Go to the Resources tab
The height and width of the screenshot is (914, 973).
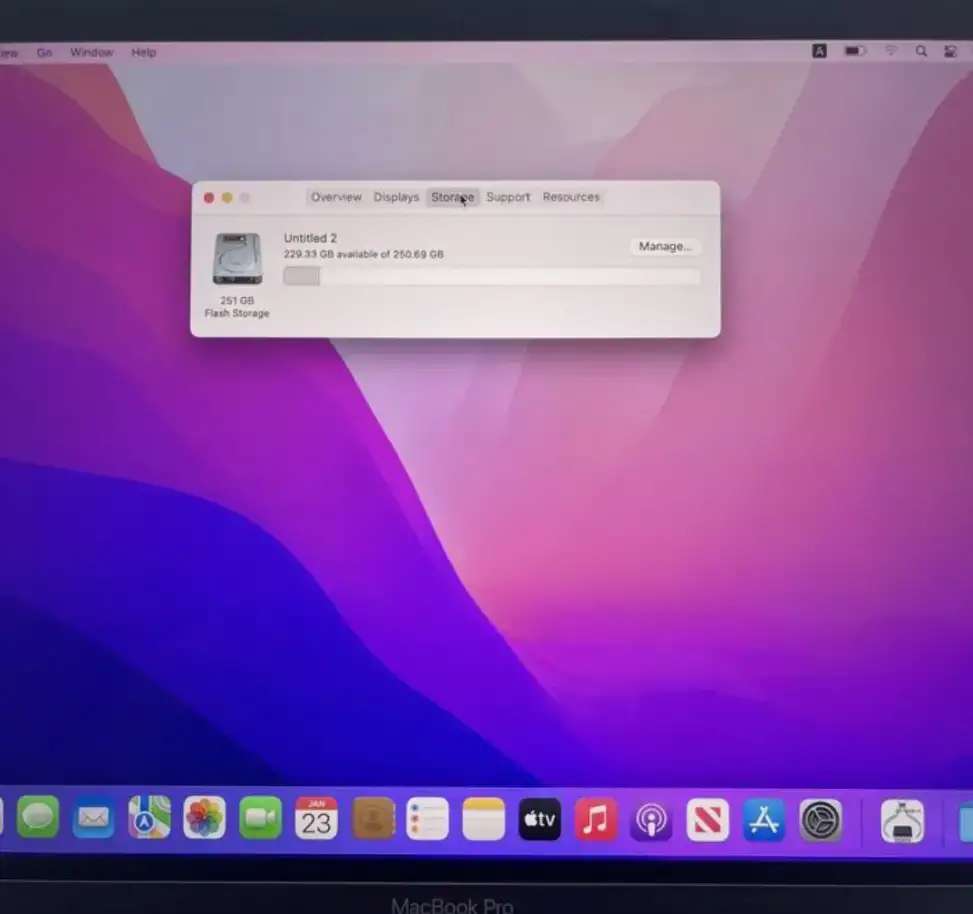point(571,197)
